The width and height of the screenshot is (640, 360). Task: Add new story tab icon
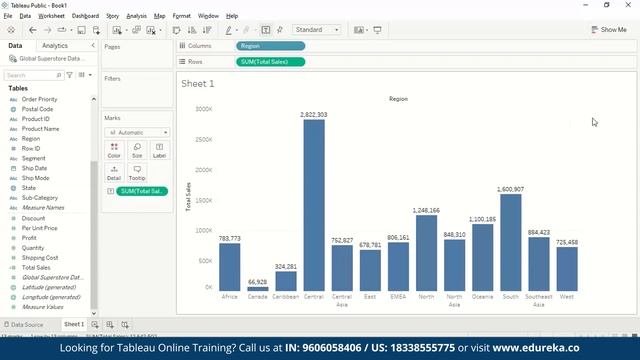tap(125, 324)
